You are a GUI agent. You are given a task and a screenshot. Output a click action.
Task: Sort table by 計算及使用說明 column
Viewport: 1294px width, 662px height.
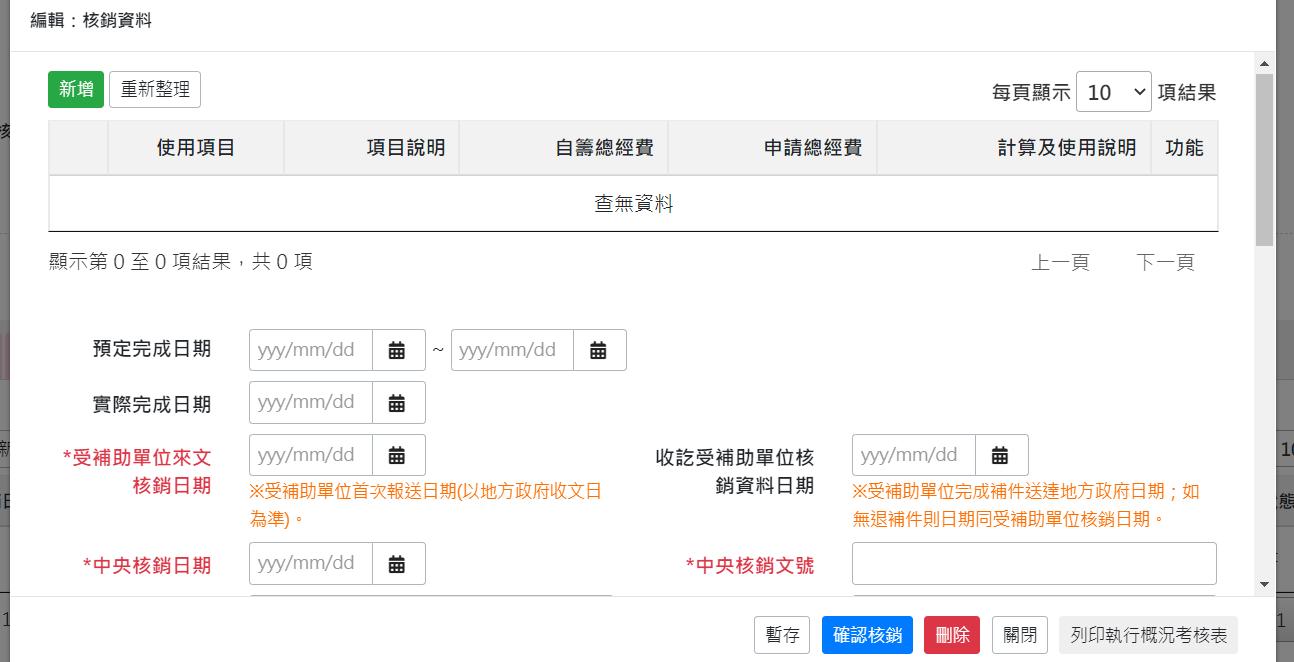[x=1014, y=148]
